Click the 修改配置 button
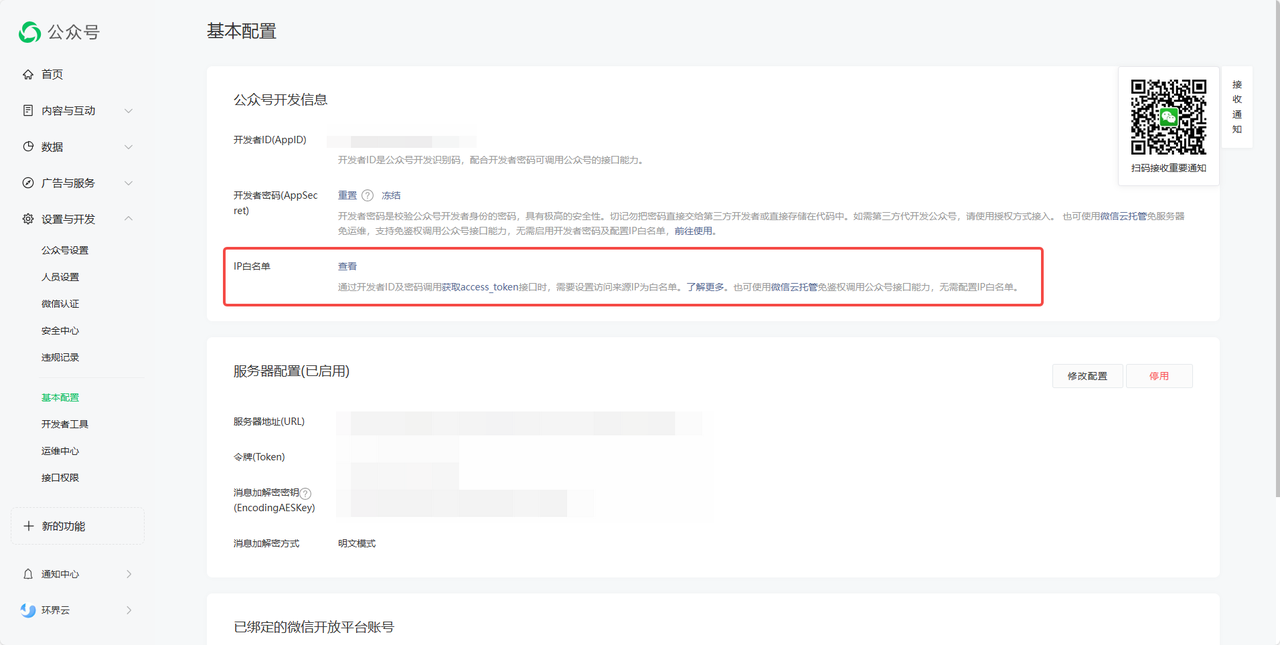Image resolution: width=1280 pixels, height=645 pixels. click(x=1087, y=376)
